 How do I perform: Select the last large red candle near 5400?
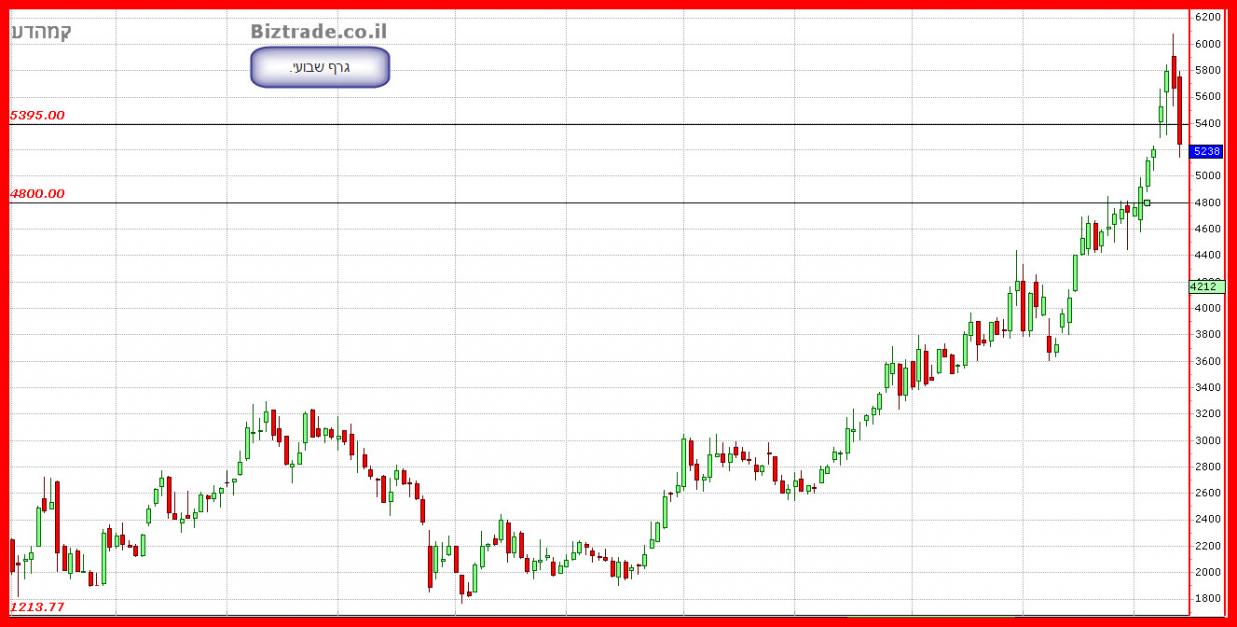(1180, 110)
